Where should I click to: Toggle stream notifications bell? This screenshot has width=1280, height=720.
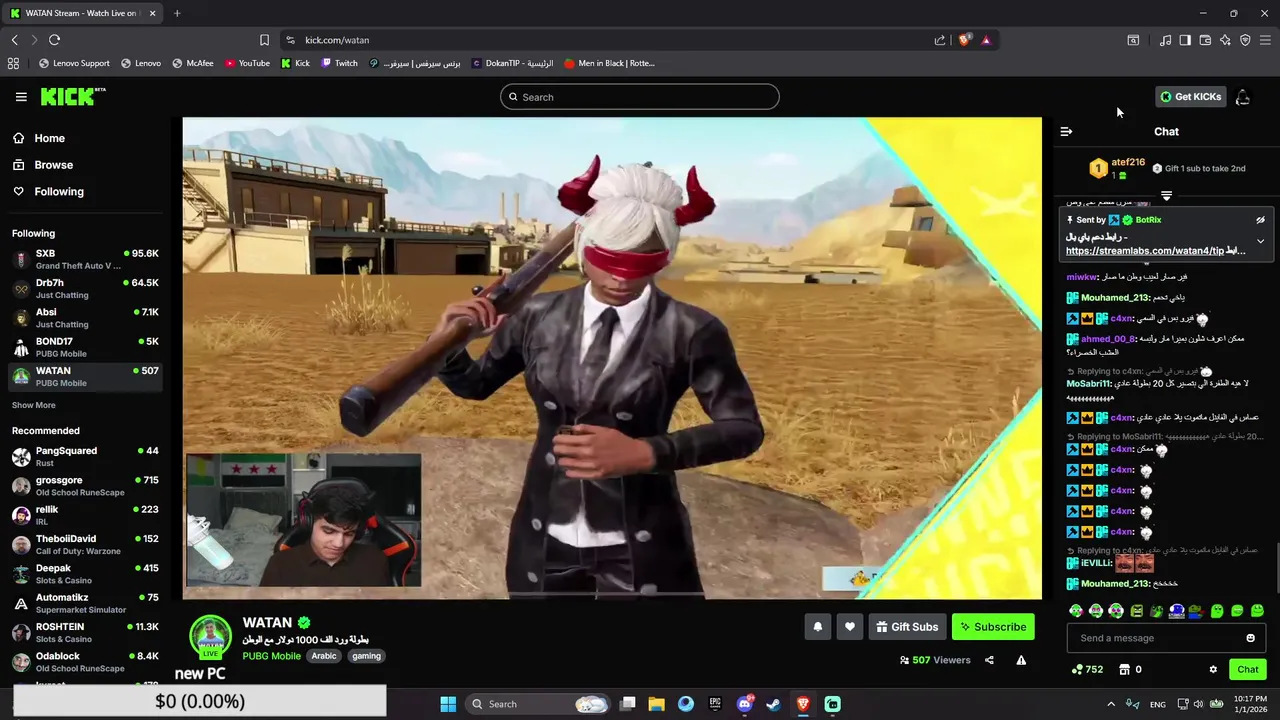817,627
